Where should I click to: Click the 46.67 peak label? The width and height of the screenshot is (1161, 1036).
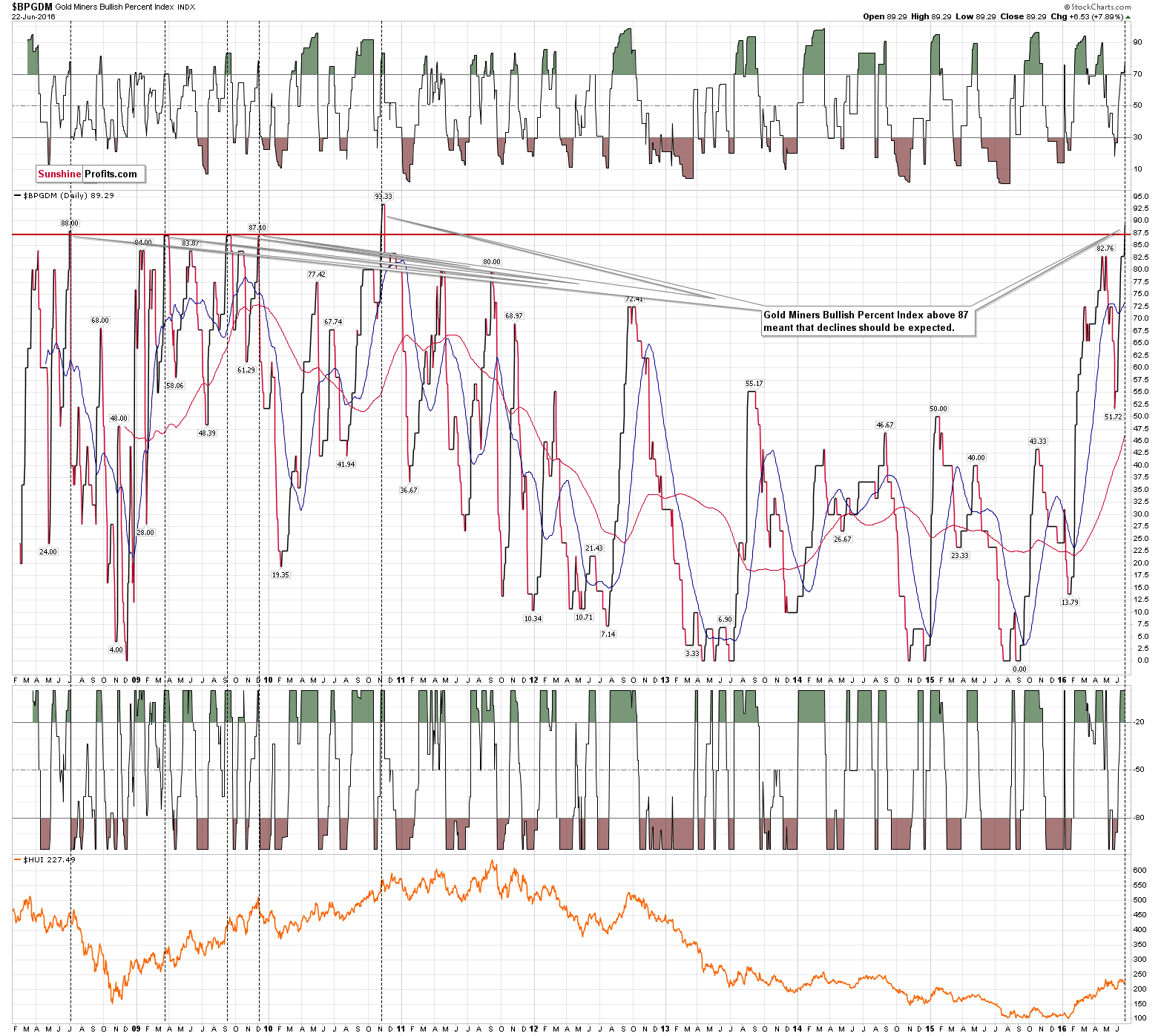(885, 425)
